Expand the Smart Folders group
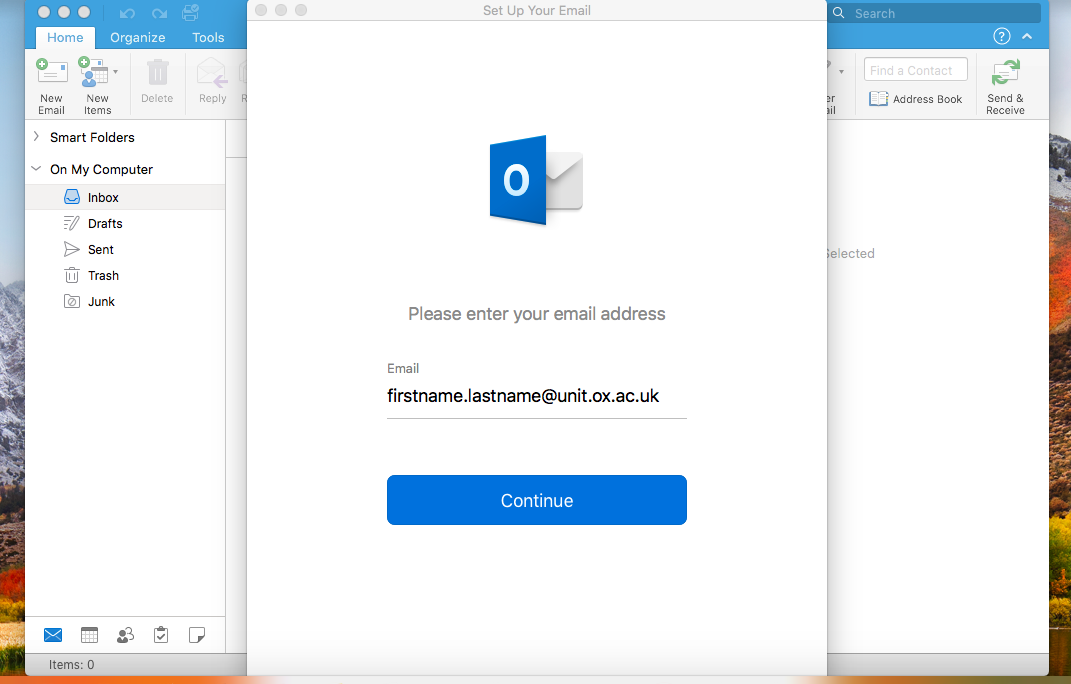This screenshot has width=1071, height=684. coord(36,137)
